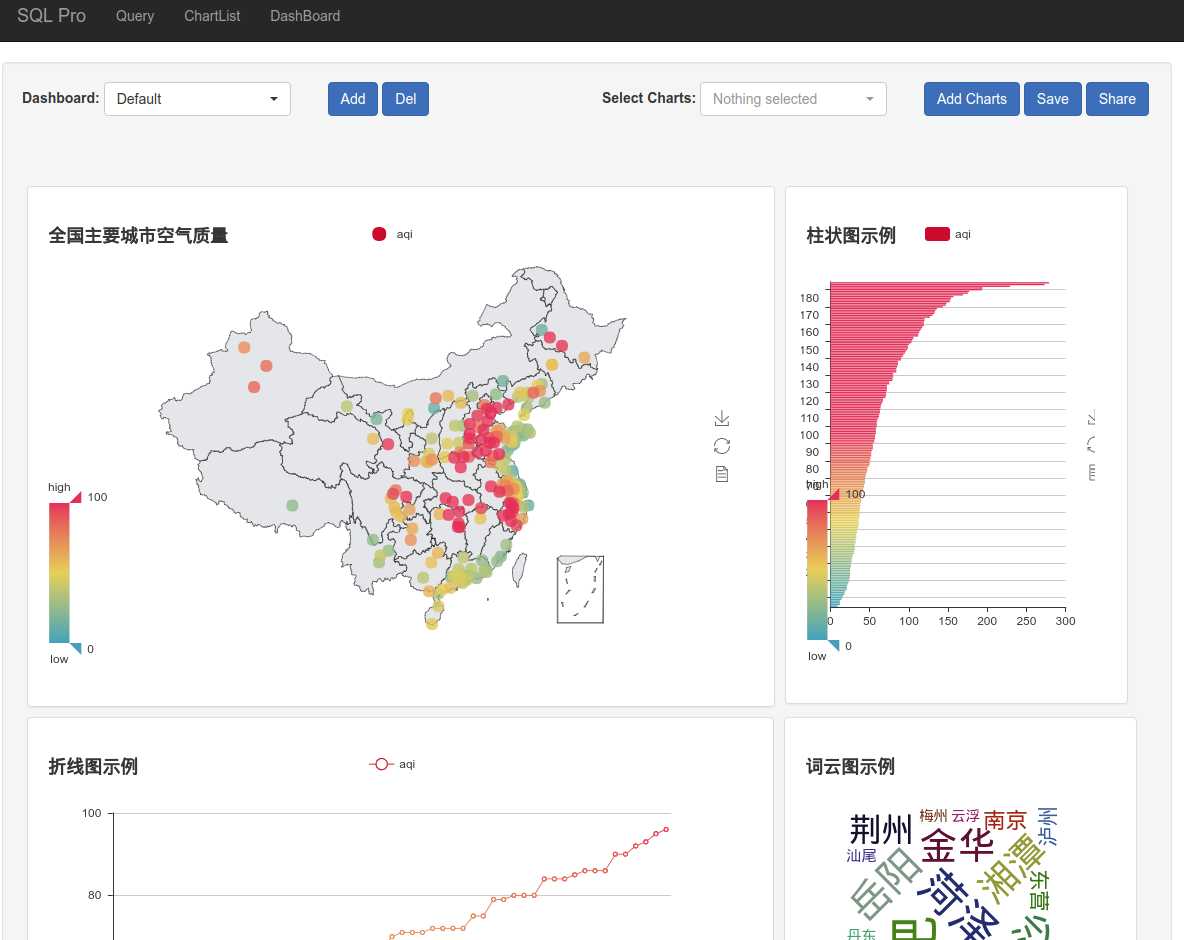Click the word 梅州 in the word cloud

[x=933, y=815]
